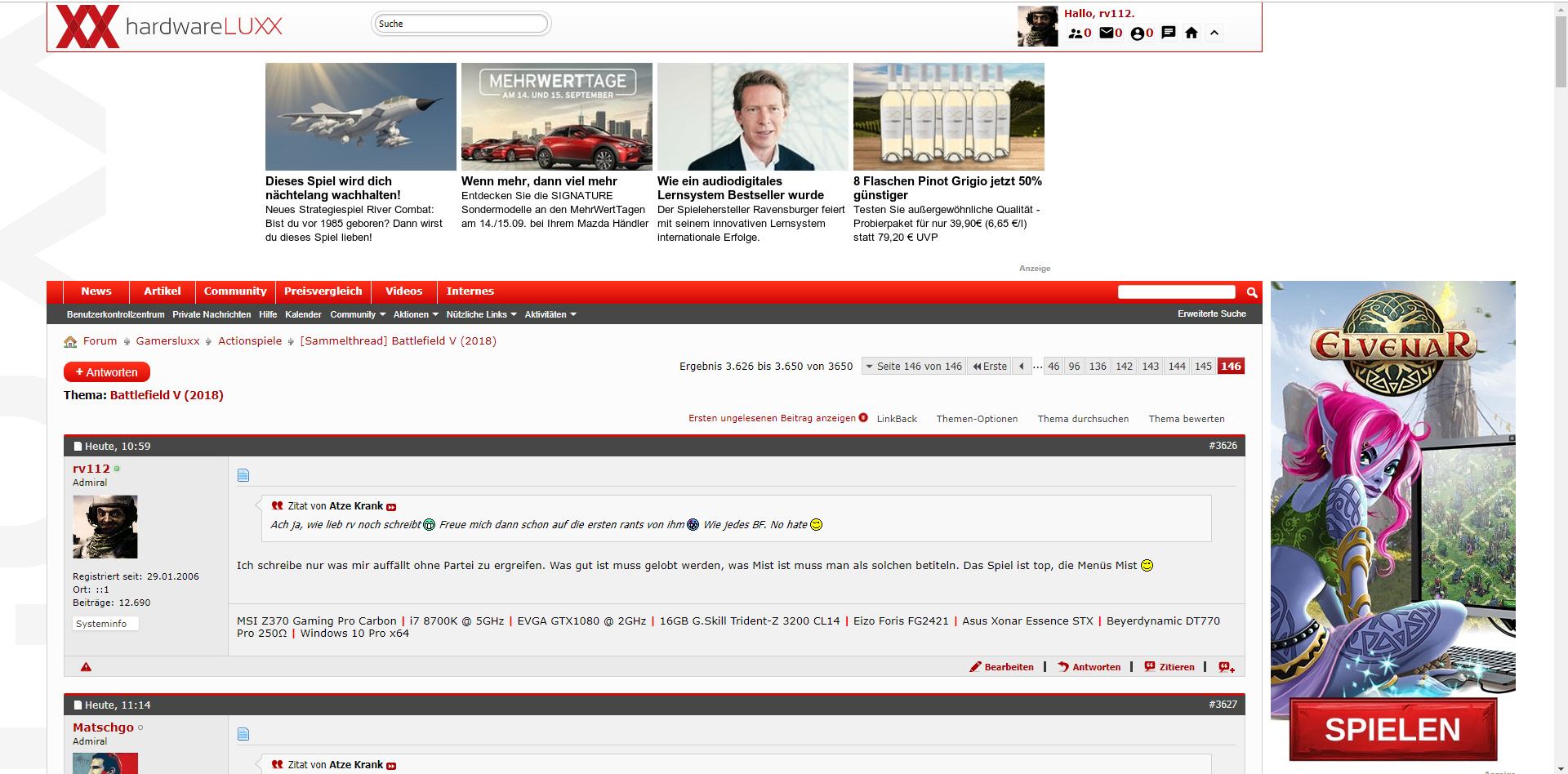
Task: Go to page 46
Action: [1053, 367]
